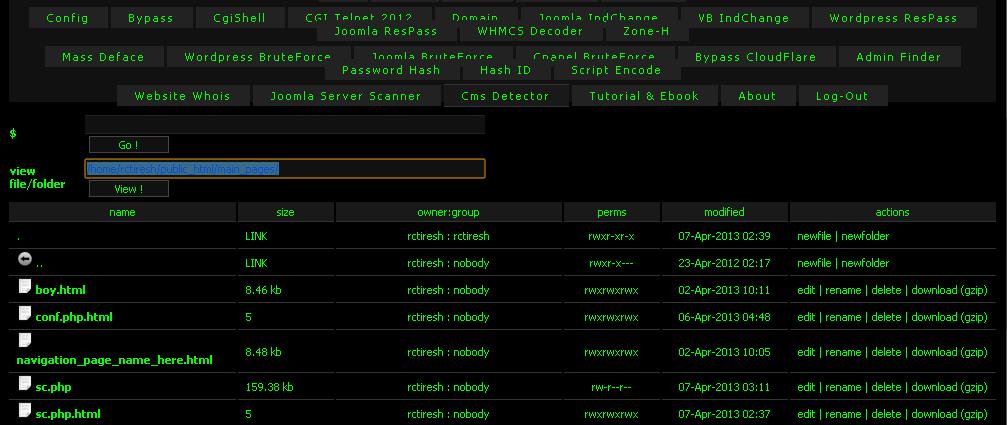Open Website Whois lookup
Screen dimensions: 1007x425
182,96
